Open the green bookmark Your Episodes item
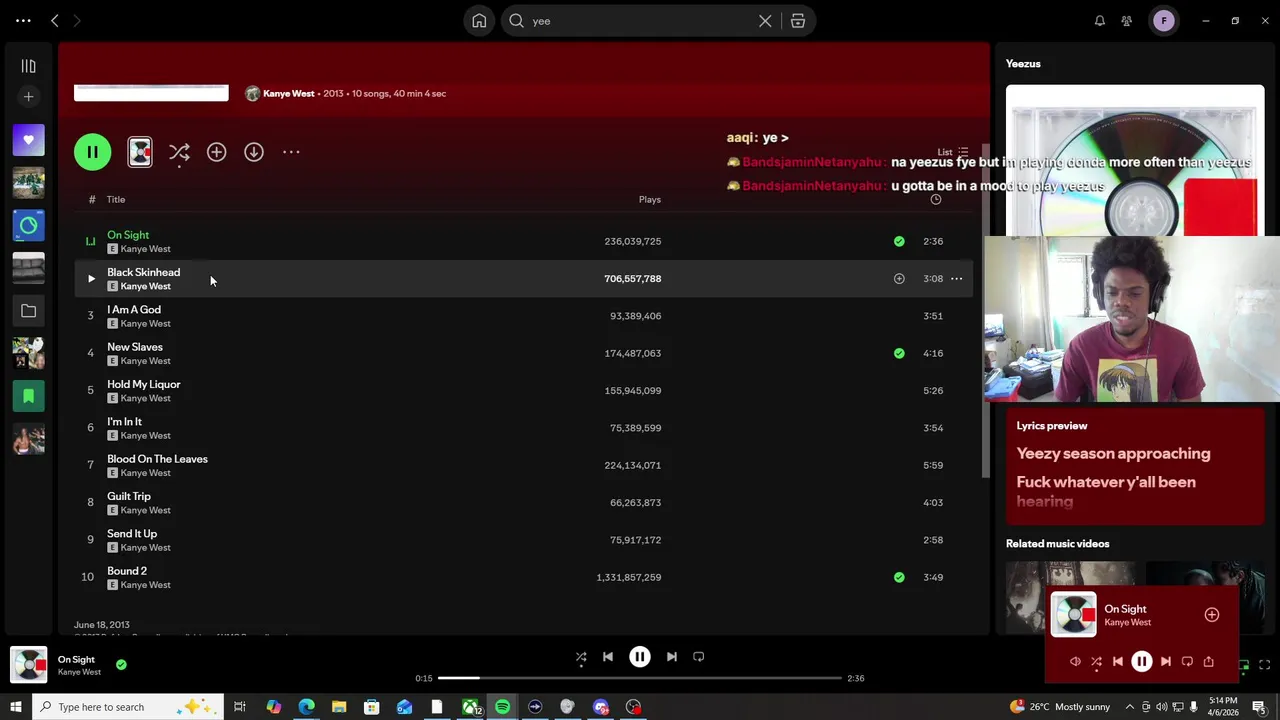The image size is (1280, 720). 28,396
